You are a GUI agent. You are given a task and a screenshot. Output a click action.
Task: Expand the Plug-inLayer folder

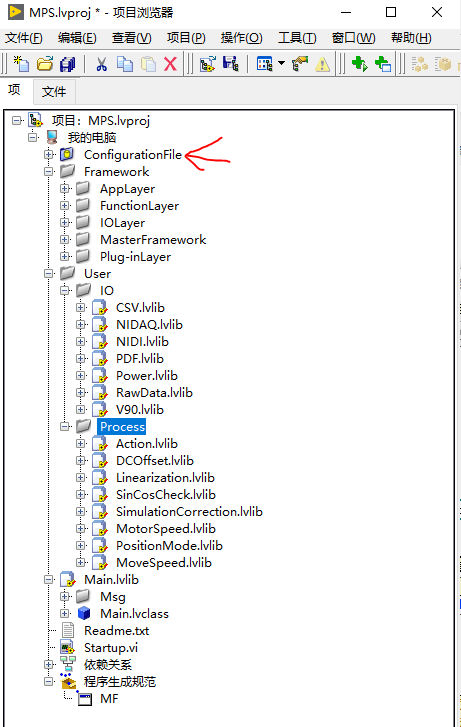coord(65,256)
